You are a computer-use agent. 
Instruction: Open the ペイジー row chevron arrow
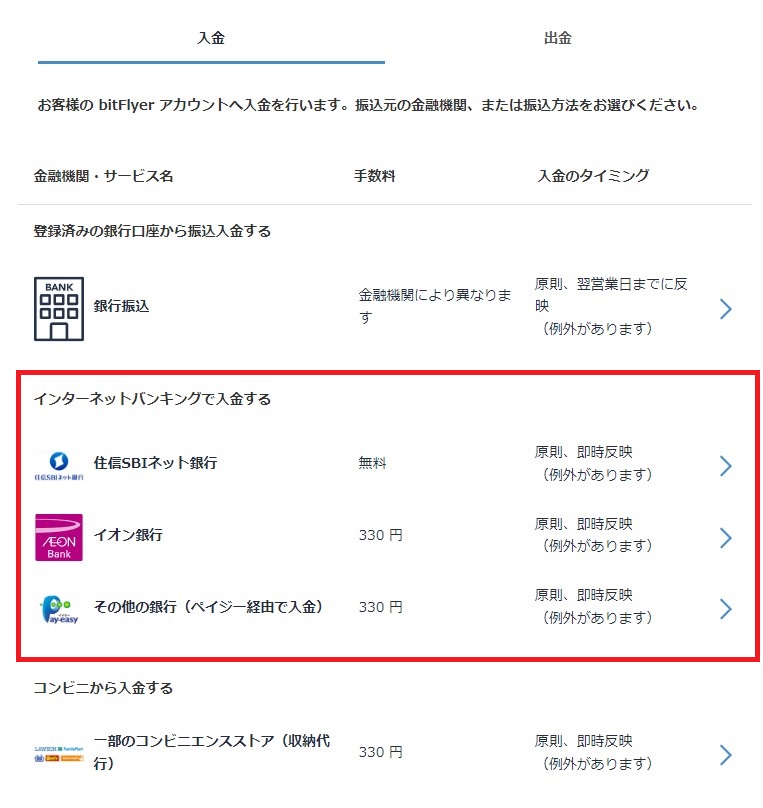[726, 609]
